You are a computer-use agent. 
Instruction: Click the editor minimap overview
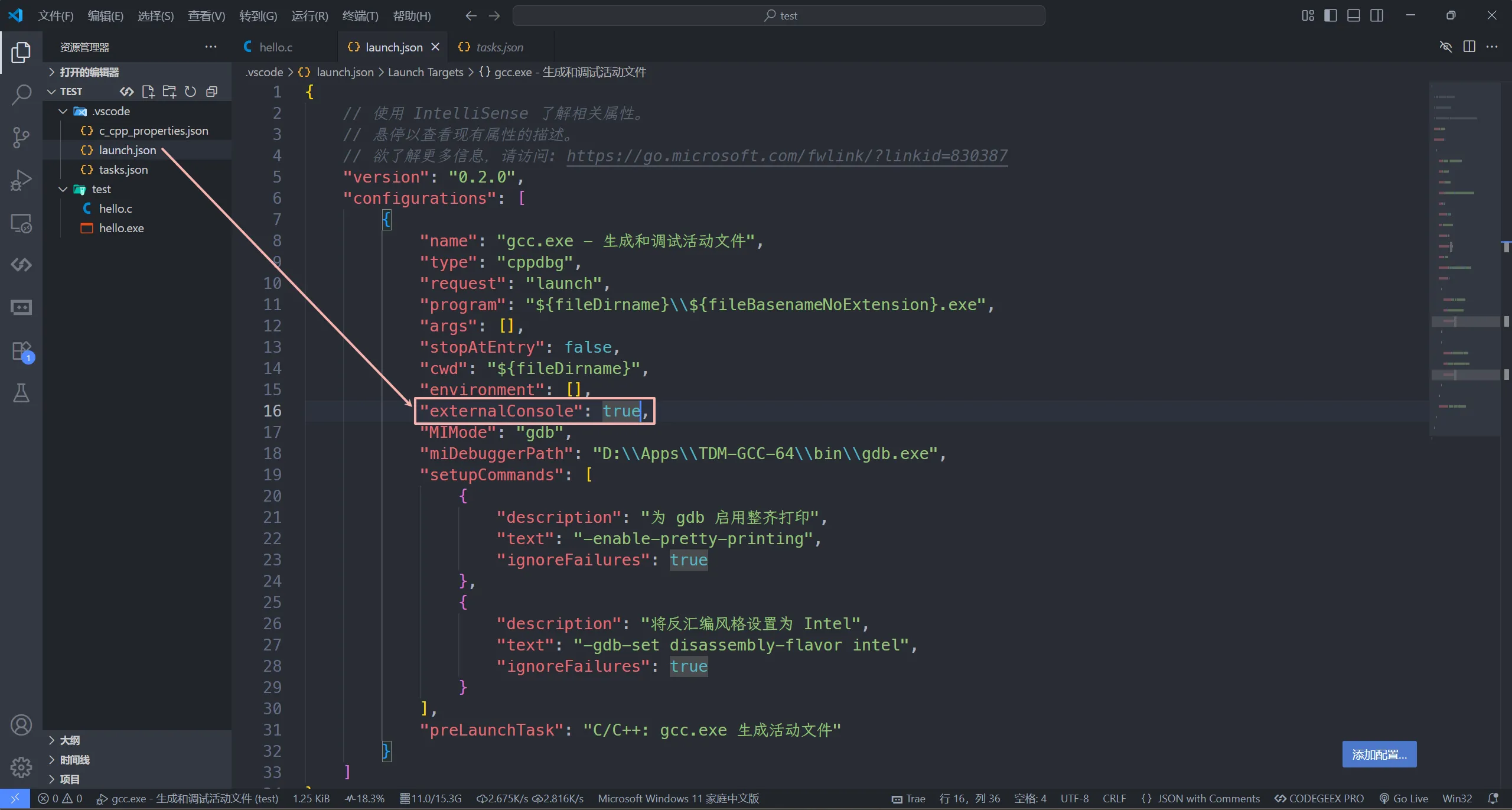(1465, 260)
